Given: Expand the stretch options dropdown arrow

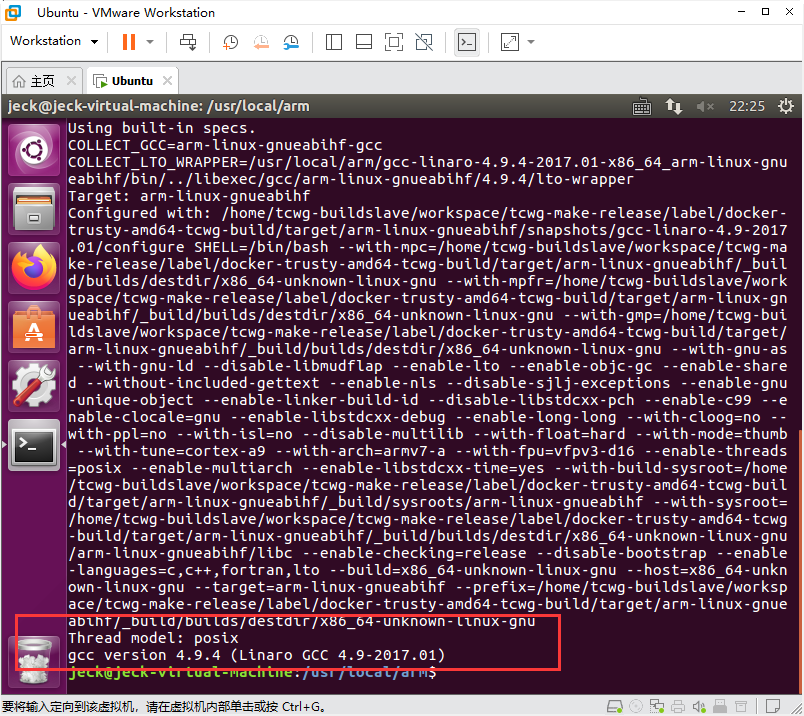Looking at the screenshot, I should click(x=531, y=42).
